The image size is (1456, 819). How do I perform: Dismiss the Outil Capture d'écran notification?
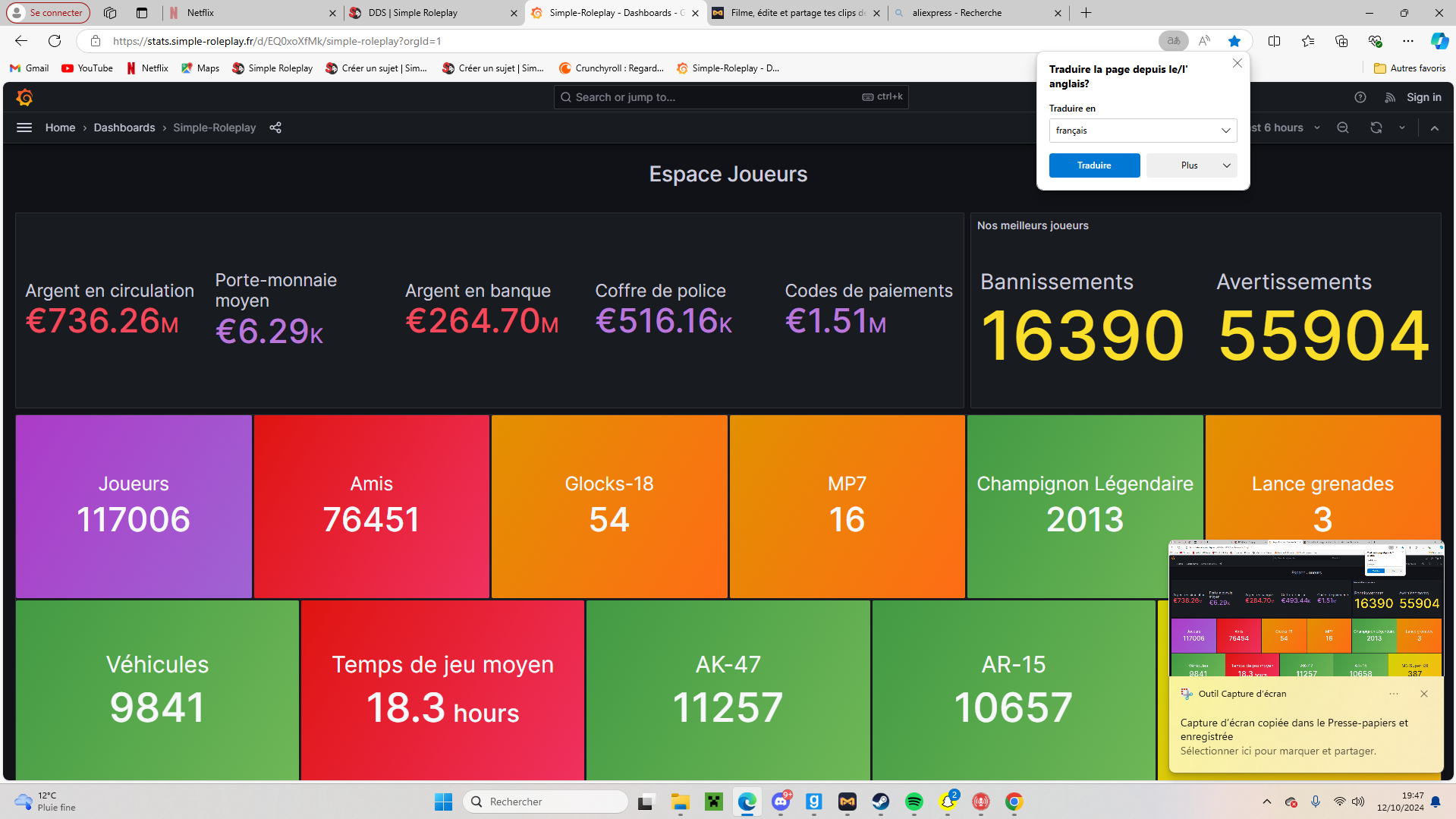pyautogui.click(x=1424, y=694)
